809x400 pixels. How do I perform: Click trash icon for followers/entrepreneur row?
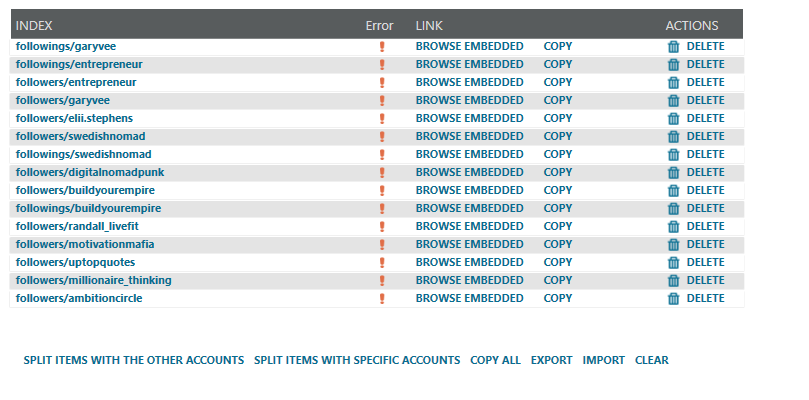673,83
